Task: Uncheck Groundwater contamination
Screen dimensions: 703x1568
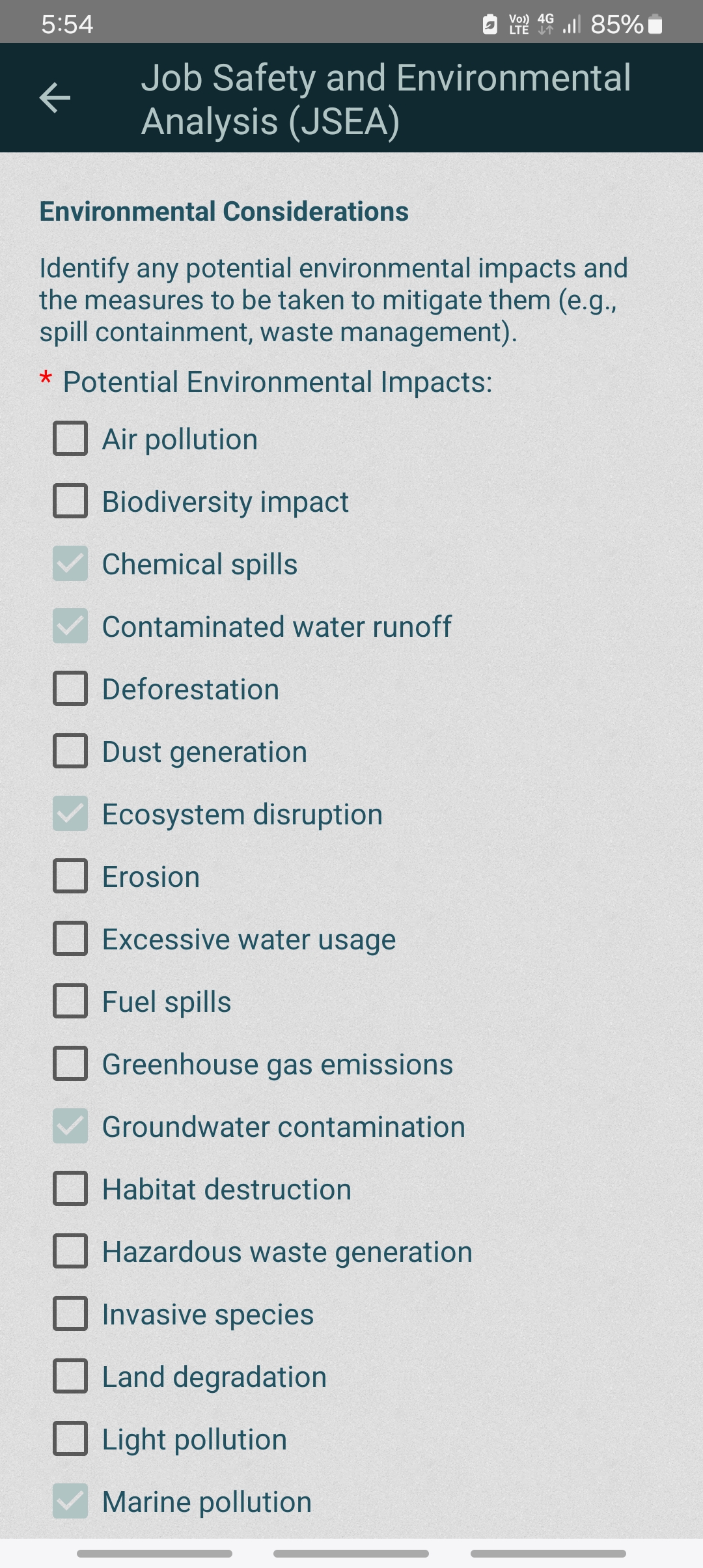Action: (70, 1126)
